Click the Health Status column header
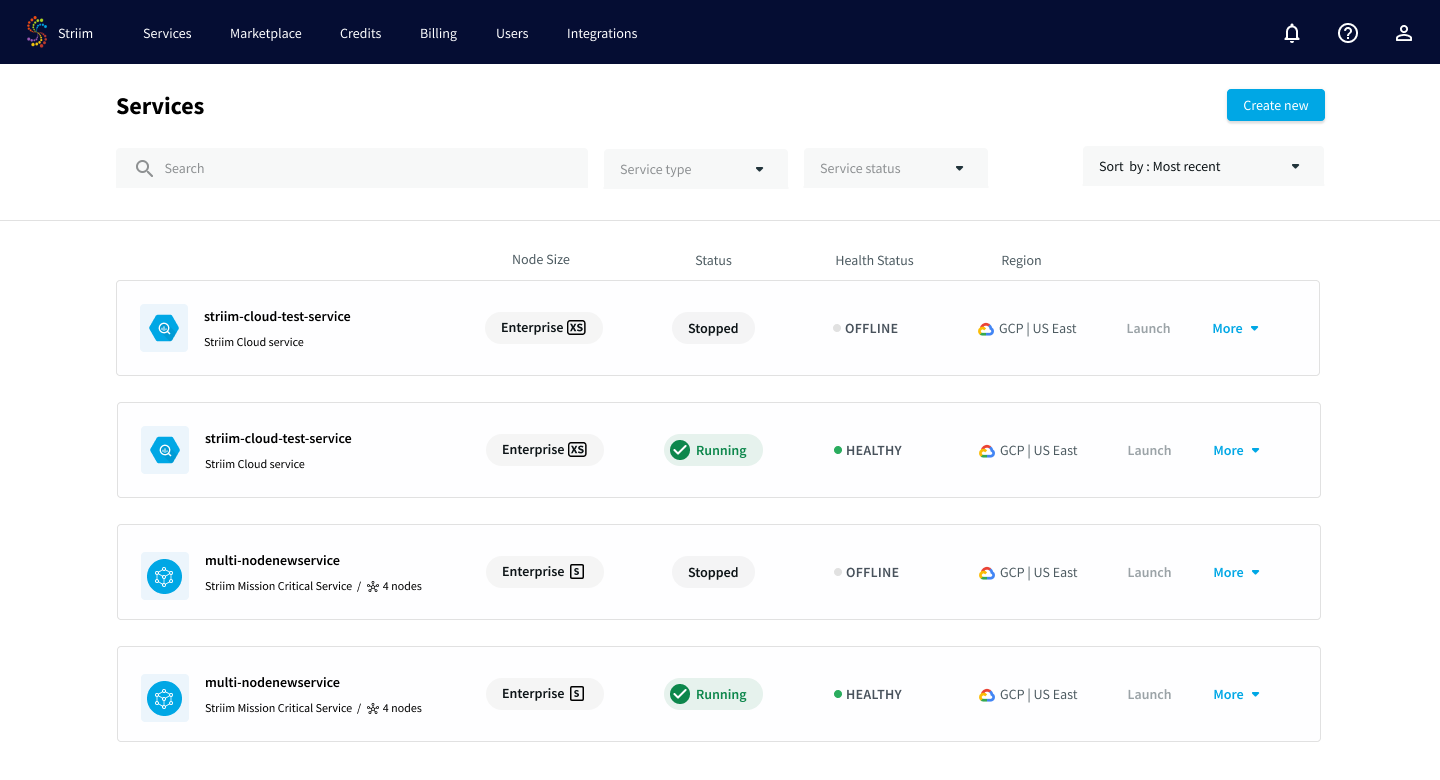Screen dimensions: 1440x780 tap(875, 260)
